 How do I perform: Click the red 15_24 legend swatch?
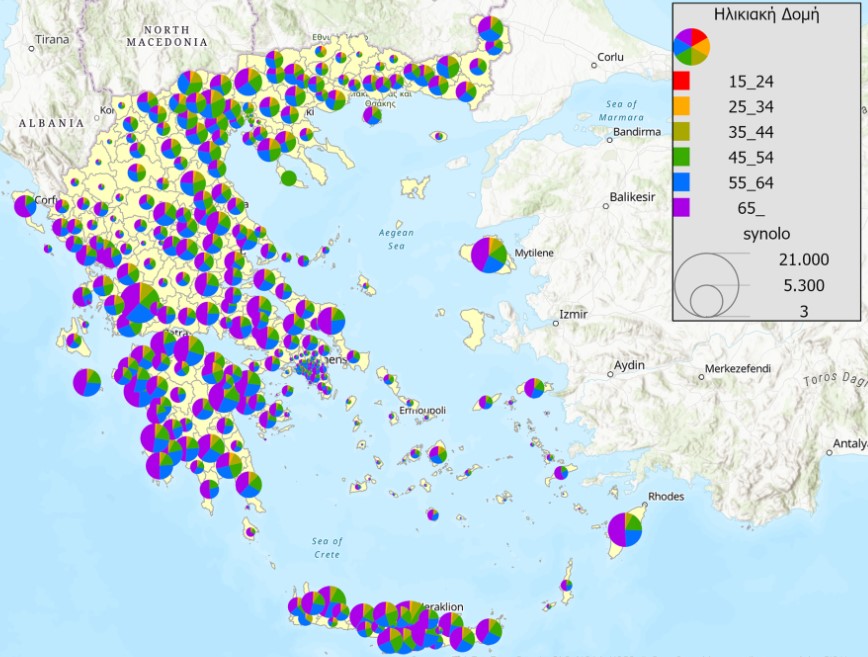[x=682, y=81]
